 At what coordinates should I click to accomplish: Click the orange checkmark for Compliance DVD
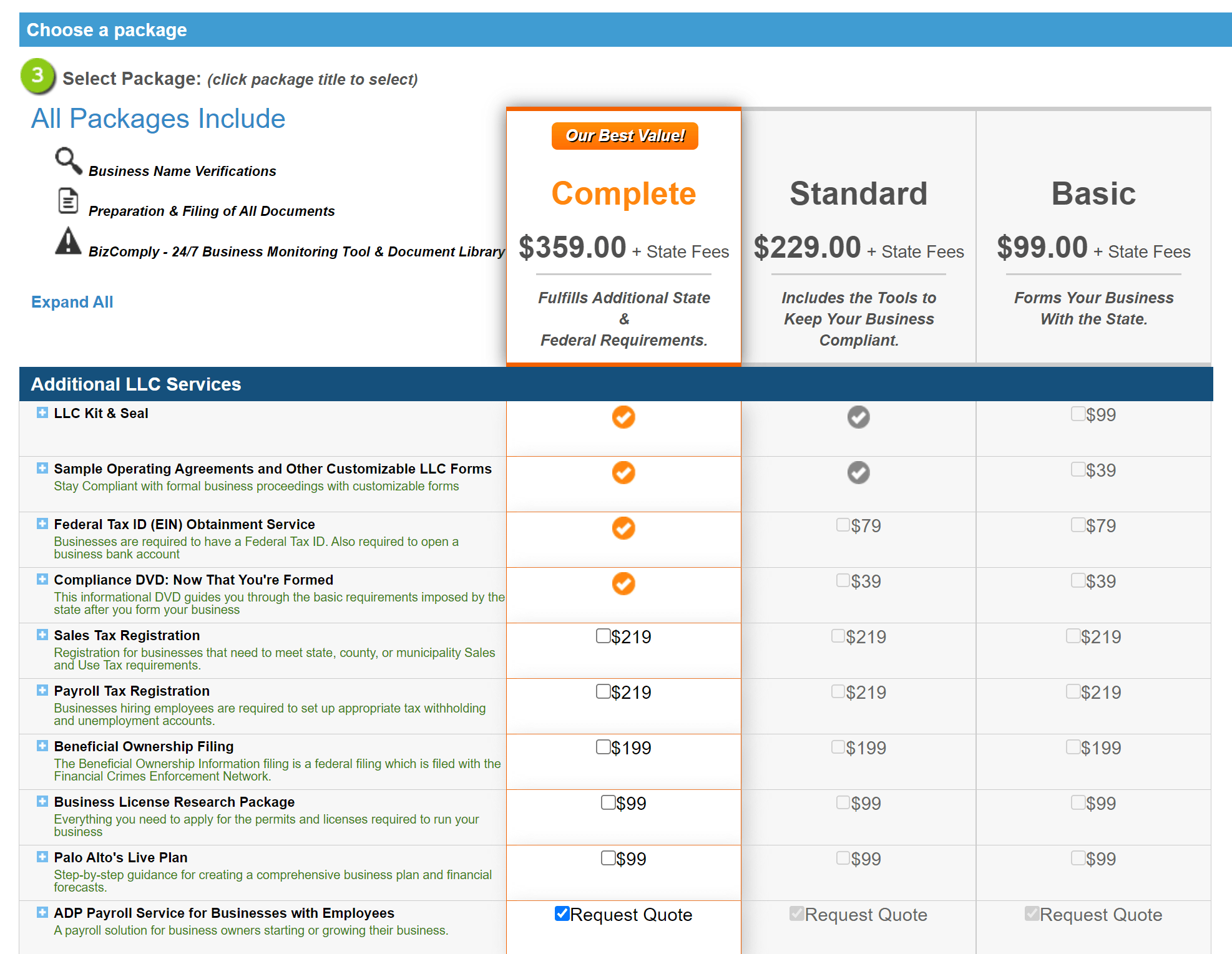click(623, 583)
